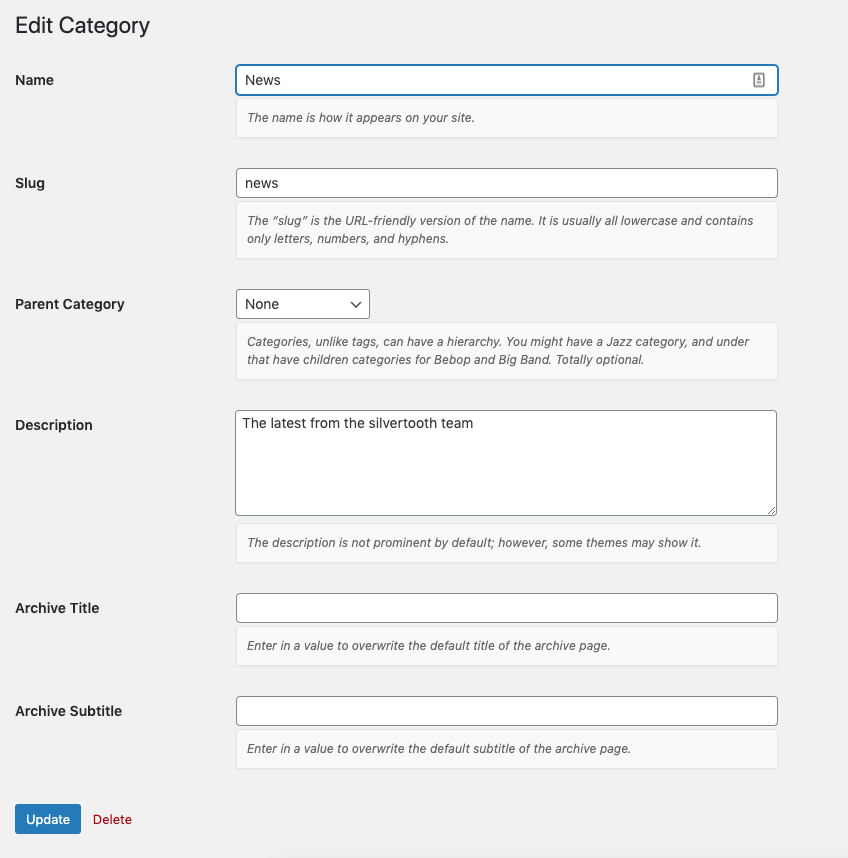
Task: Click the red Delete link
Action: click(x=112, y=819)
